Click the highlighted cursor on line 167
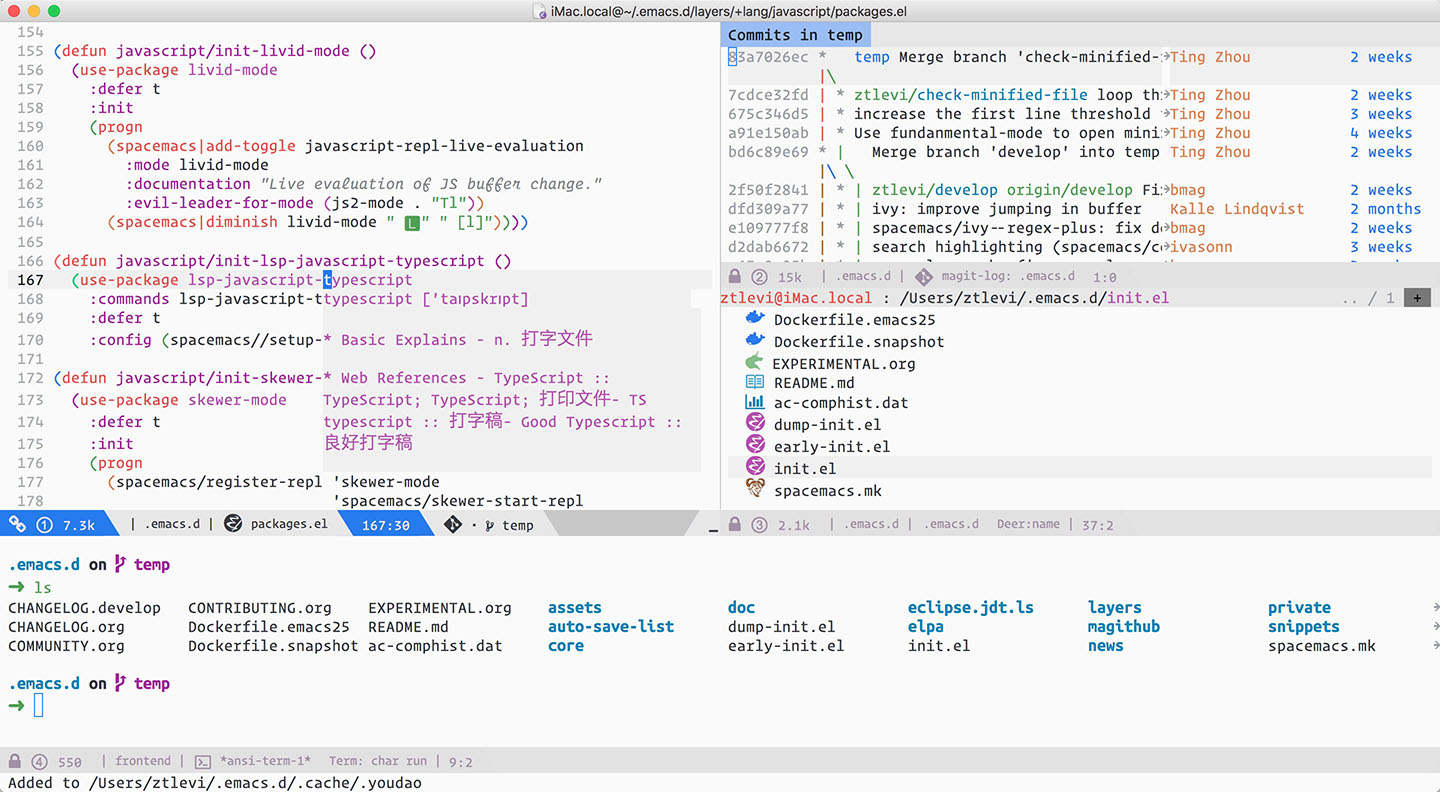The image size is (1440, 792). point(327,280)
